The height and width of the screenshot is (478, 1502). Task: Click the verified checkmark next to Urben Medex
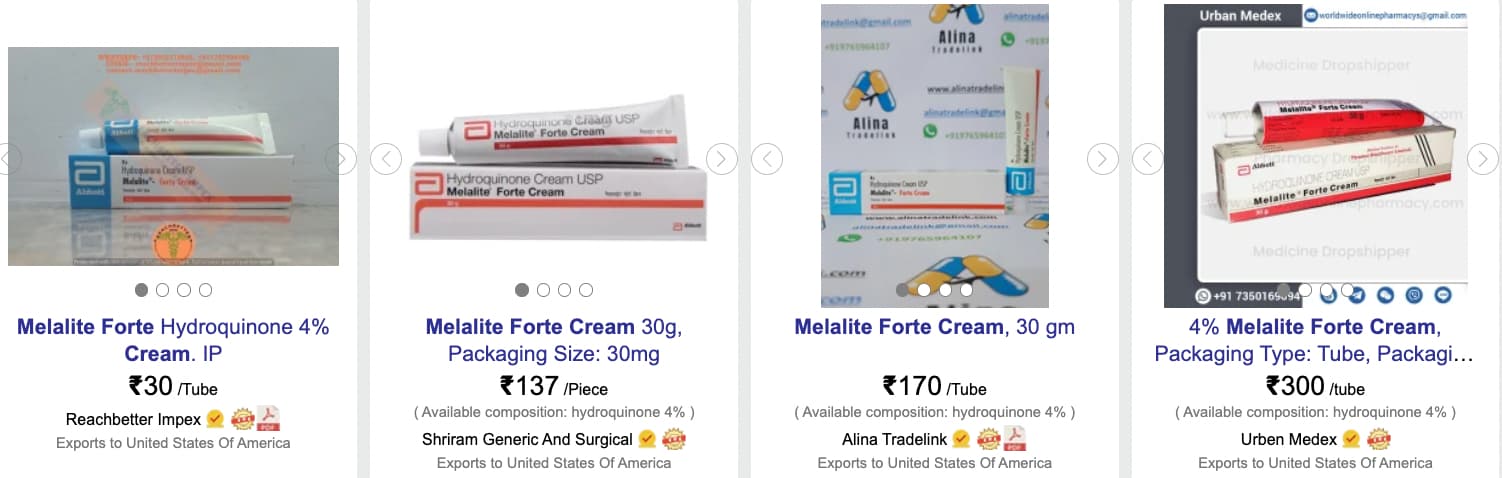1351,439
